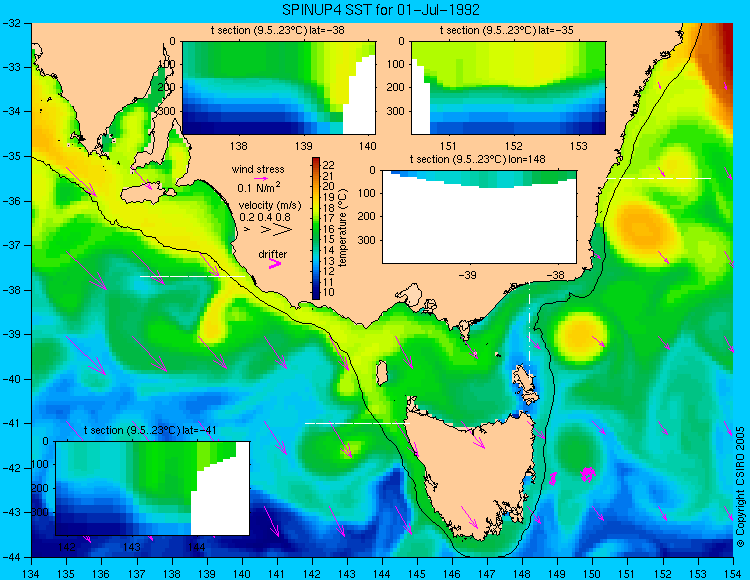Screen dimensions: 750x580
Task: Click the 'wind stress' legend label
Action: coord(258,169)
